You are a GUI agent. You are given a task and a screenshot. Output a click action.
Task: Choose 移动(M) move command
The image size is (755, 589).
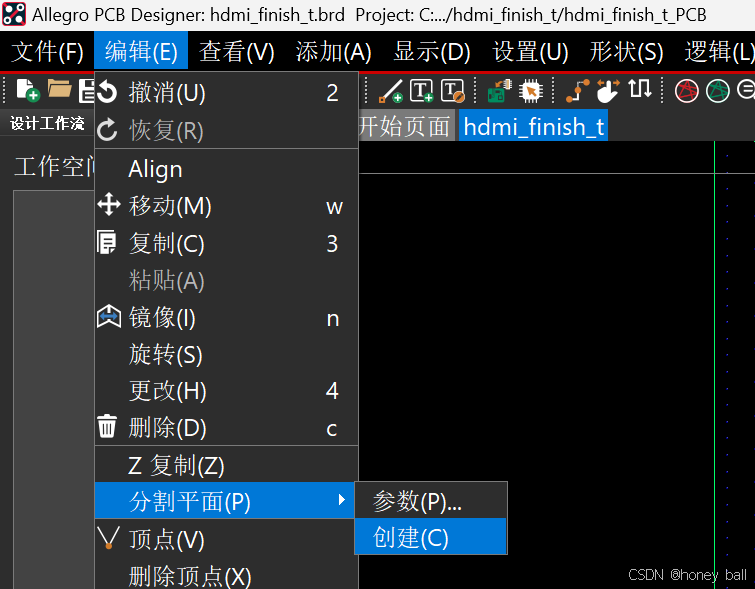[x=226, y=206]
